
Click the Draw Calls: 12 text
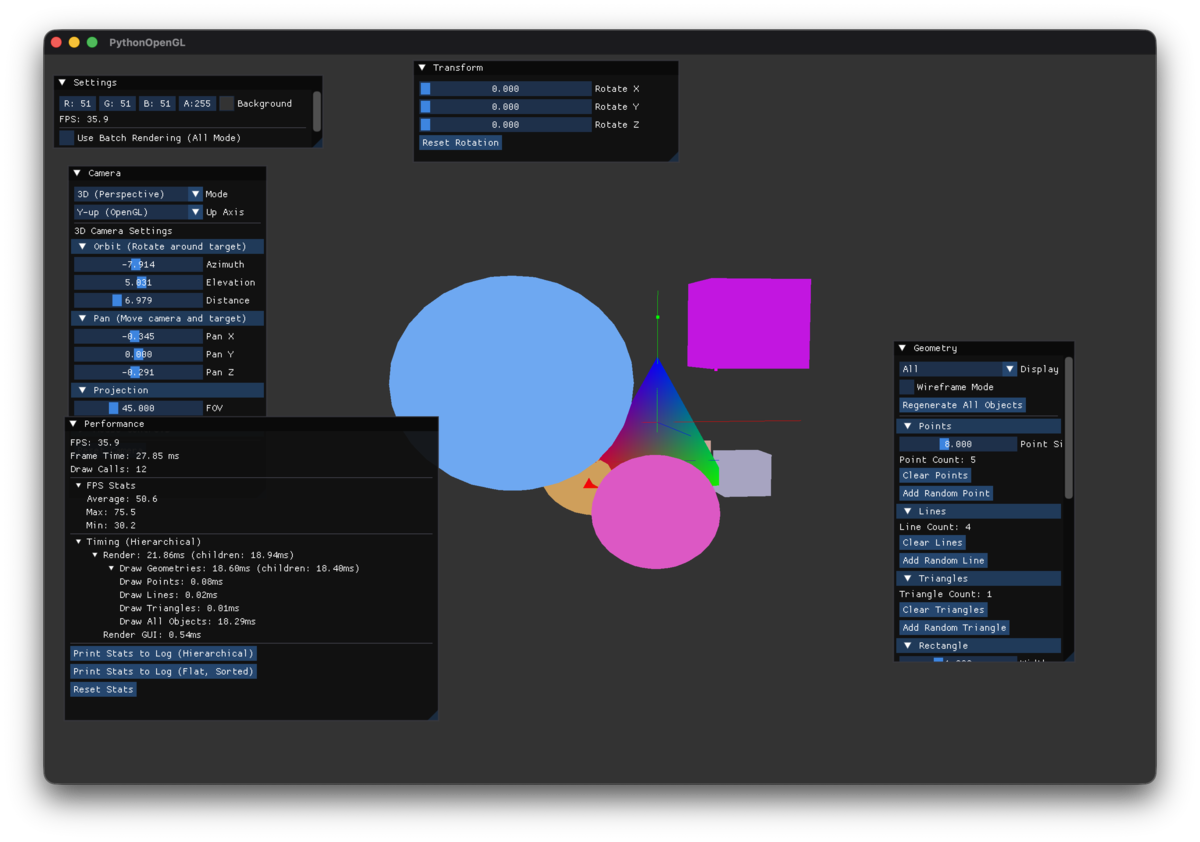pos(108,469)
